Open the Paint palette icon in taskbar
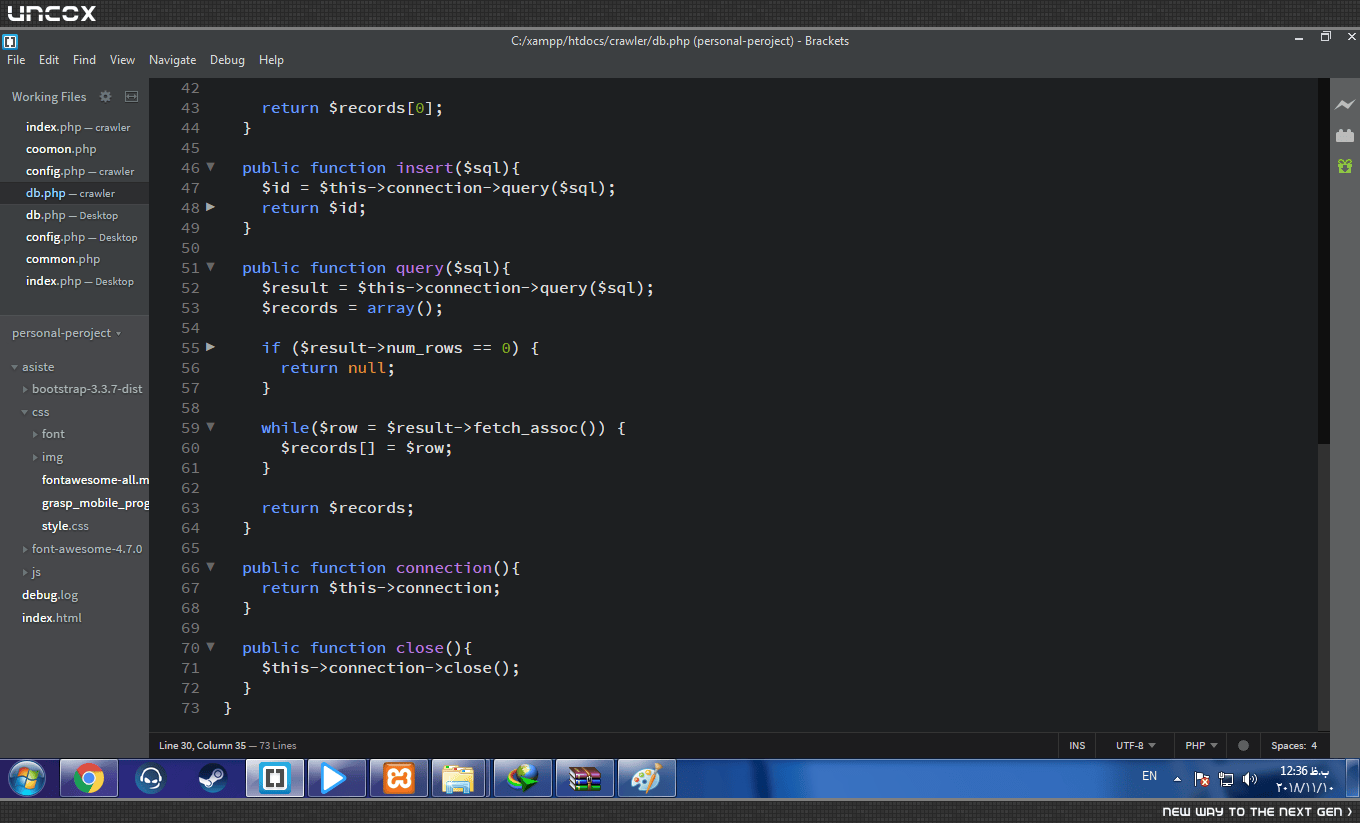 point(647,778)
